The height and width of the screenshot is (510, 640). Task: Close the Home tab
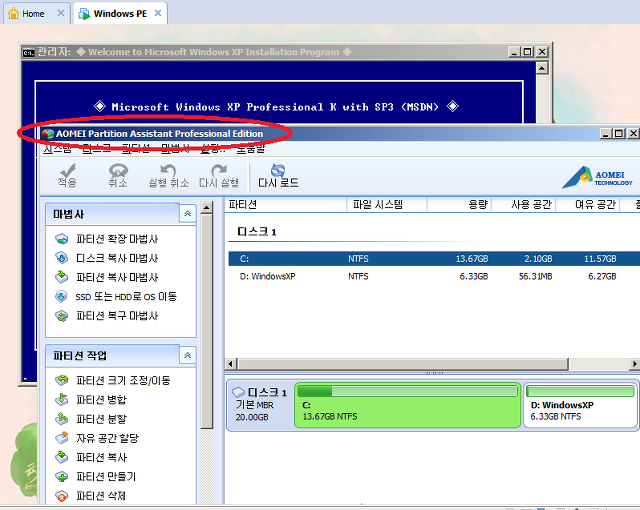(x=61, y=13)
